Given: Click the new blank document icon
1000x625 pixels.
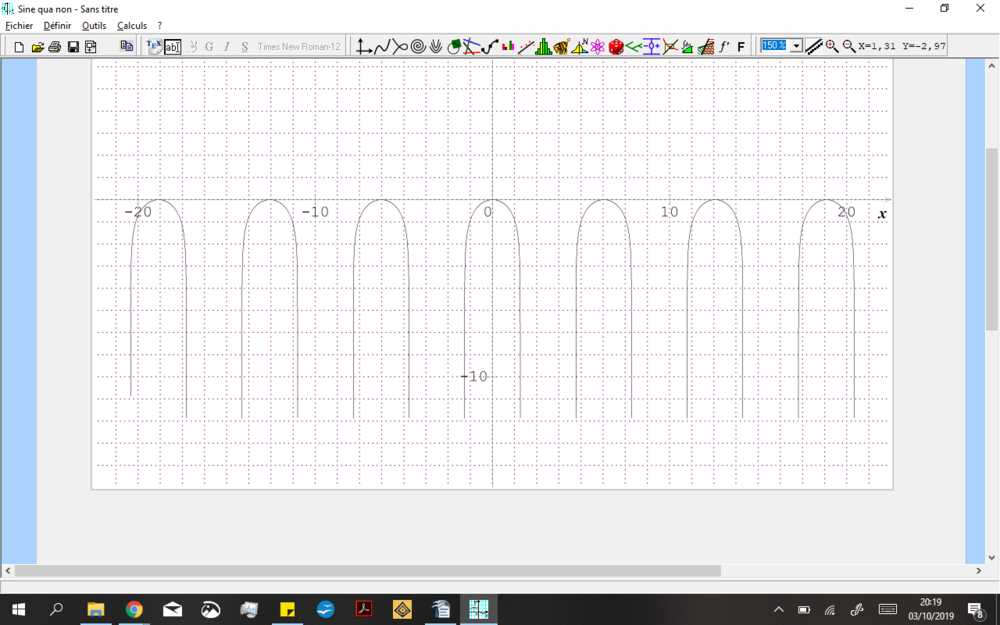Looking at the screenshot, I should 19,47.
